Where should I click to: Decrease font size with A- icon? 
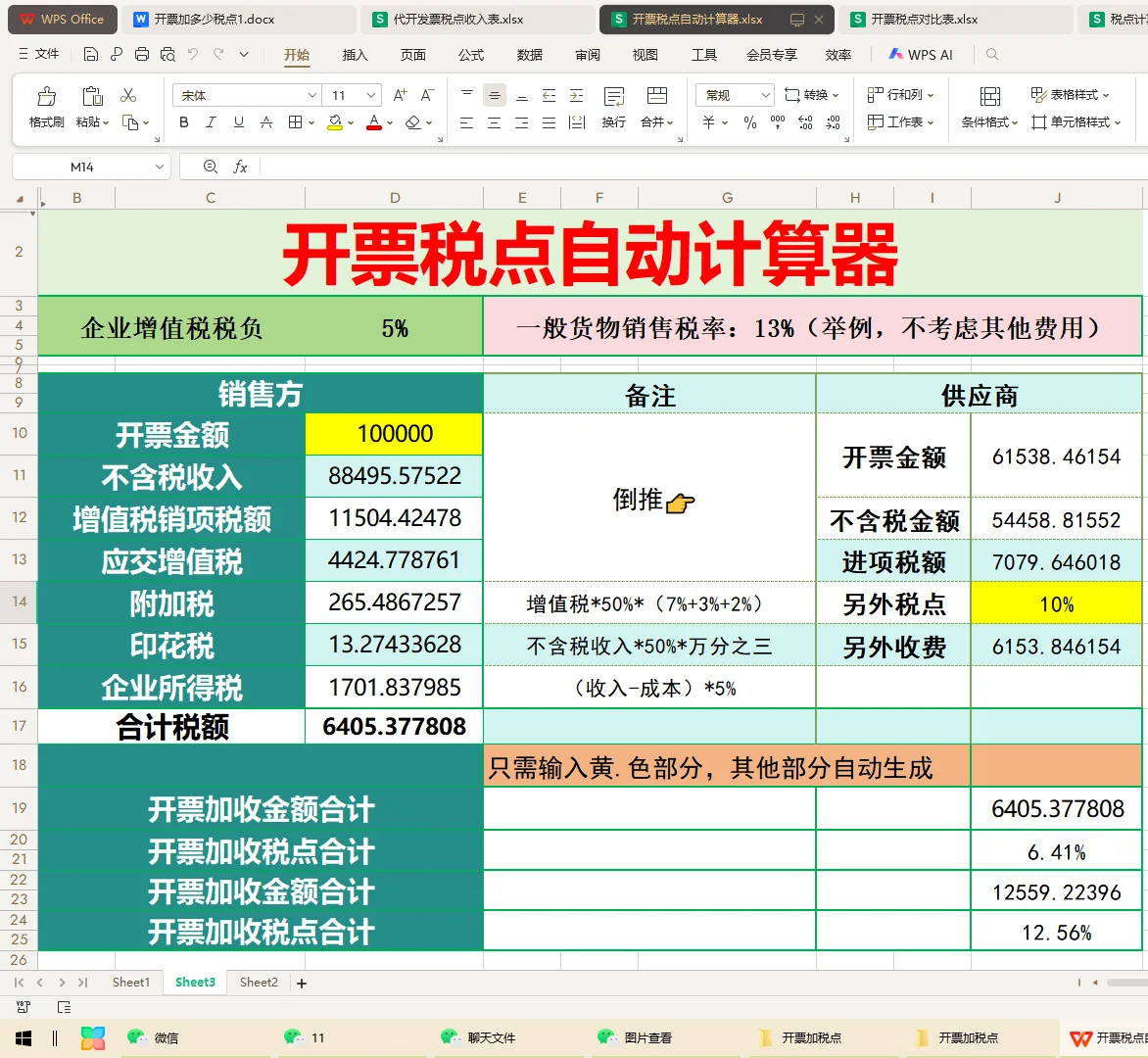428,95
